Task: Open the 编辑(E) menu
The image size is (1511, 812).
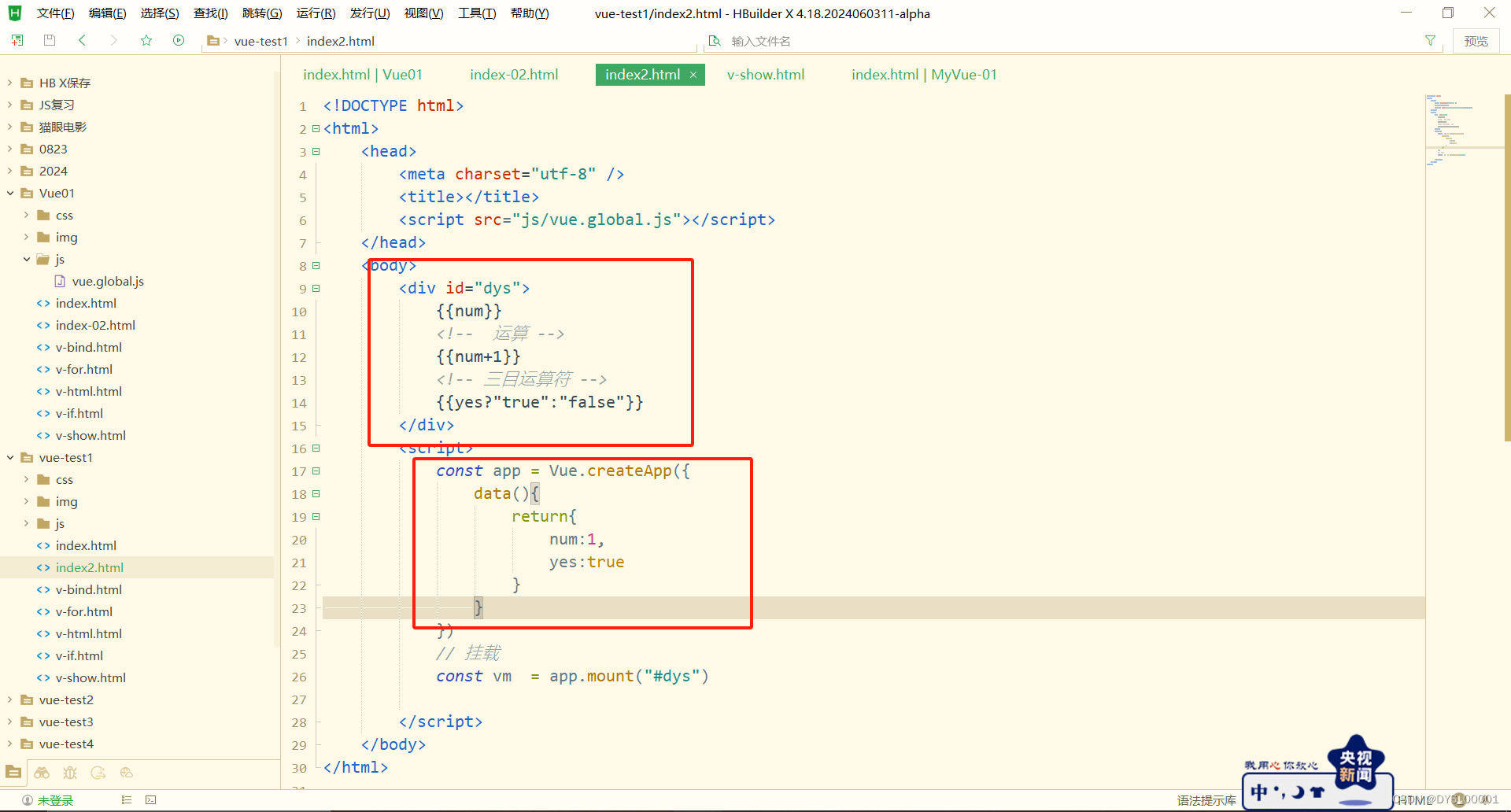Action: pyautogui.click(x=107, y=13)
